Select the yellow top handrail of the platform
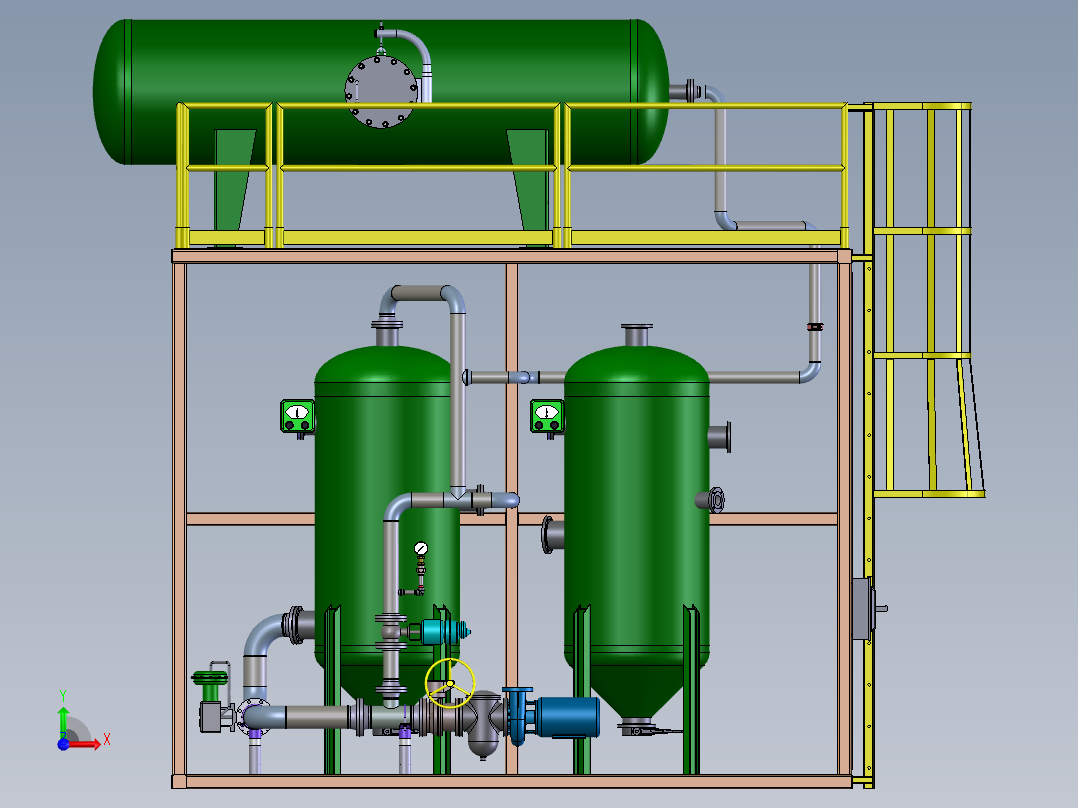 [512, 106]
